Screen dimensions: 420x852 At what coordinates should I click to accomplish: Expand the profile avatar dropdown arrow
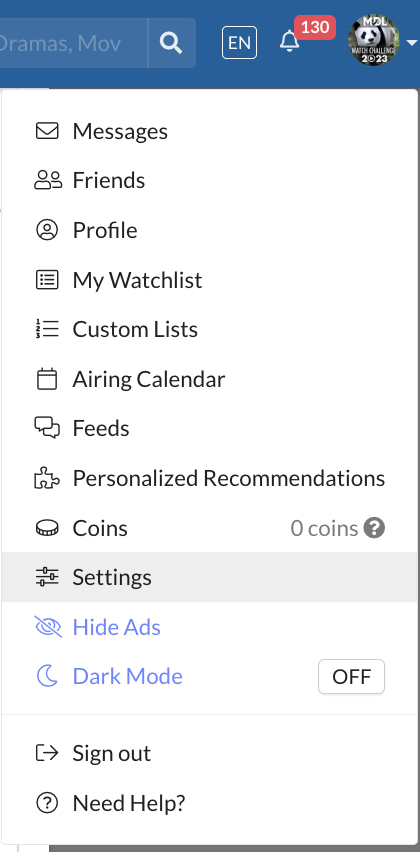click(412, 42)
